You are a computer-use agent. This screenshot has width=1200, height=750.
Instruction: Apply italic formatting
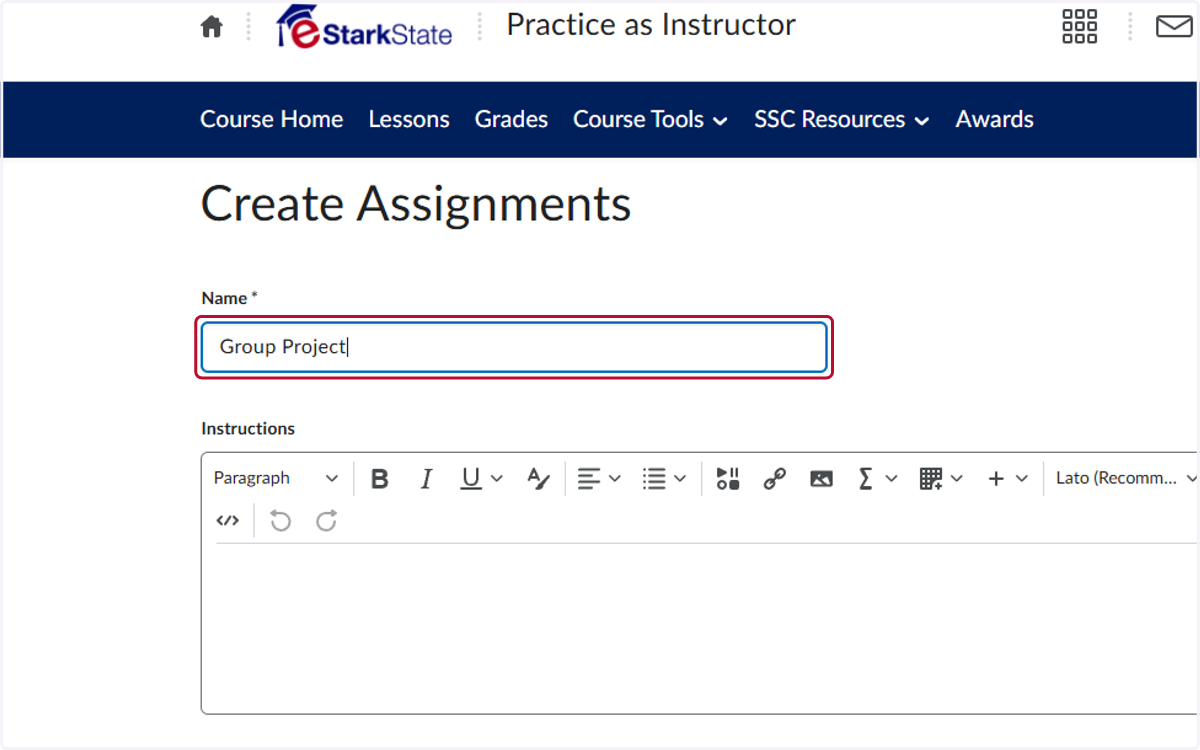(426, 479)
